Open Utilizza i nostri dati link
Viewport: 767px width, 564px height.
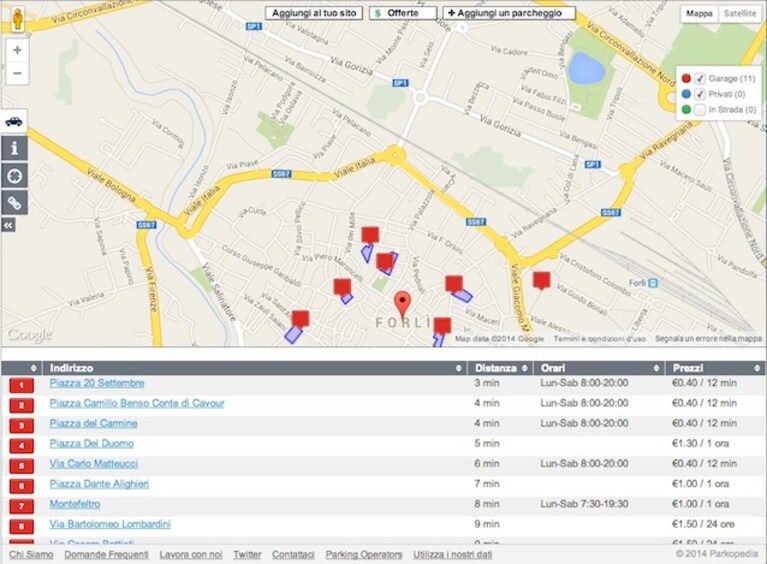[x=453, y=554]
